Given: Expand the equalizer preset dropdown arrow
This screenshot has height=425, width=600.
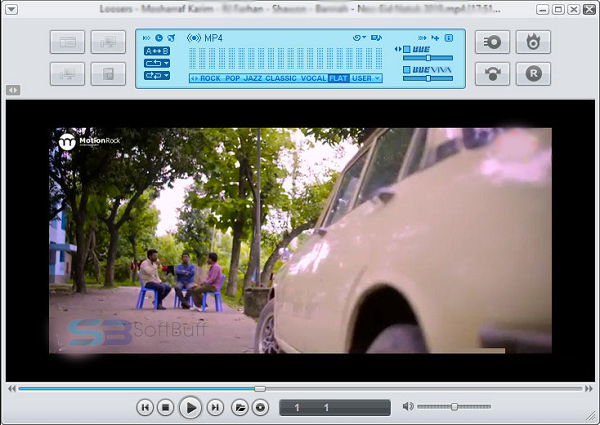Looking at the screenshot, I should click(x=377, y=78).
